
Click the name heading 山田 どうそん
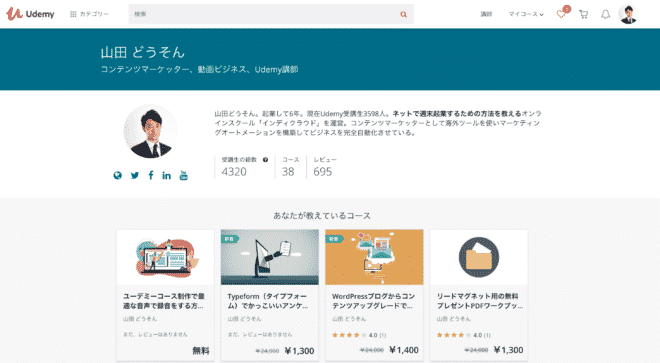point(143,52)
